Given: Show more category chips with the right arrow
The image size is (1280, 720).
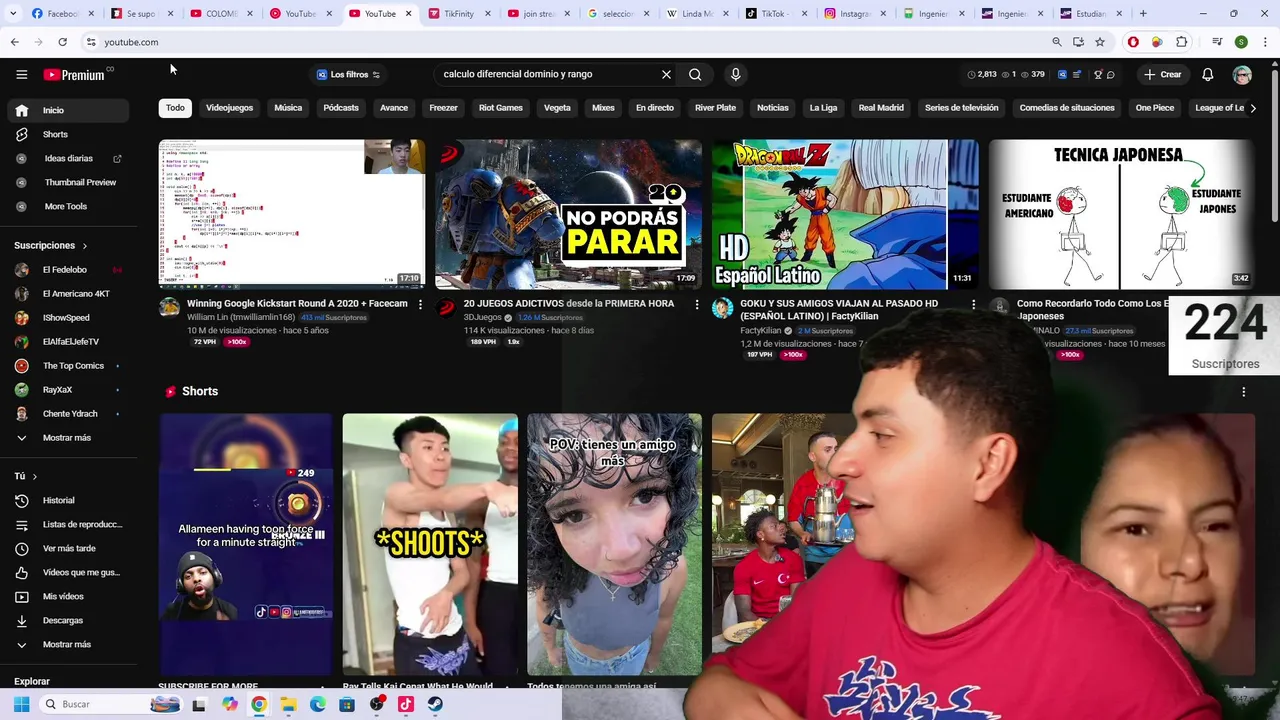Looking at the screenshot, I should click(1253, 108).
